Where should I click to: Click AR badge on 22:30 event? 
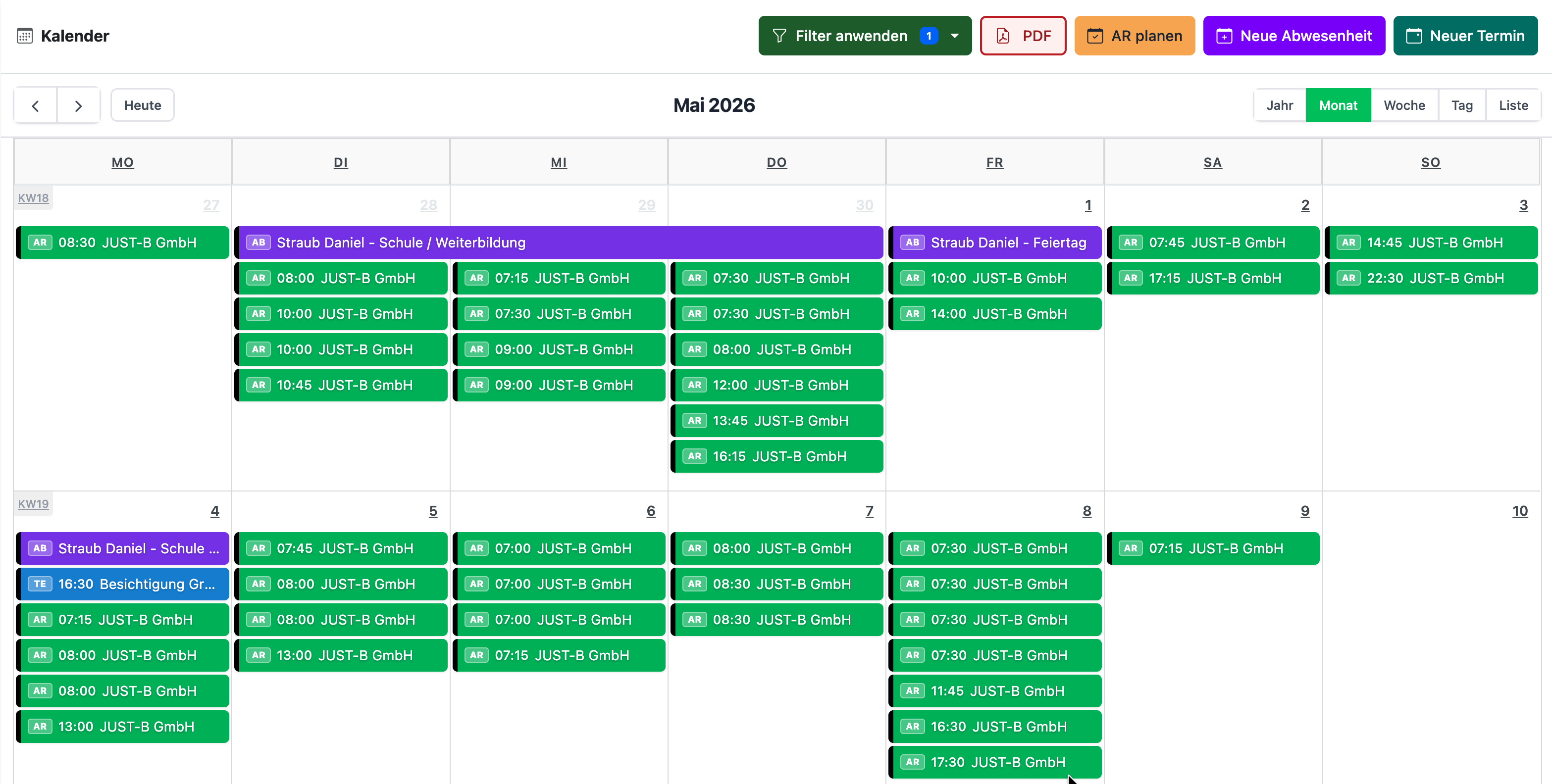(x=1348, y=278)
